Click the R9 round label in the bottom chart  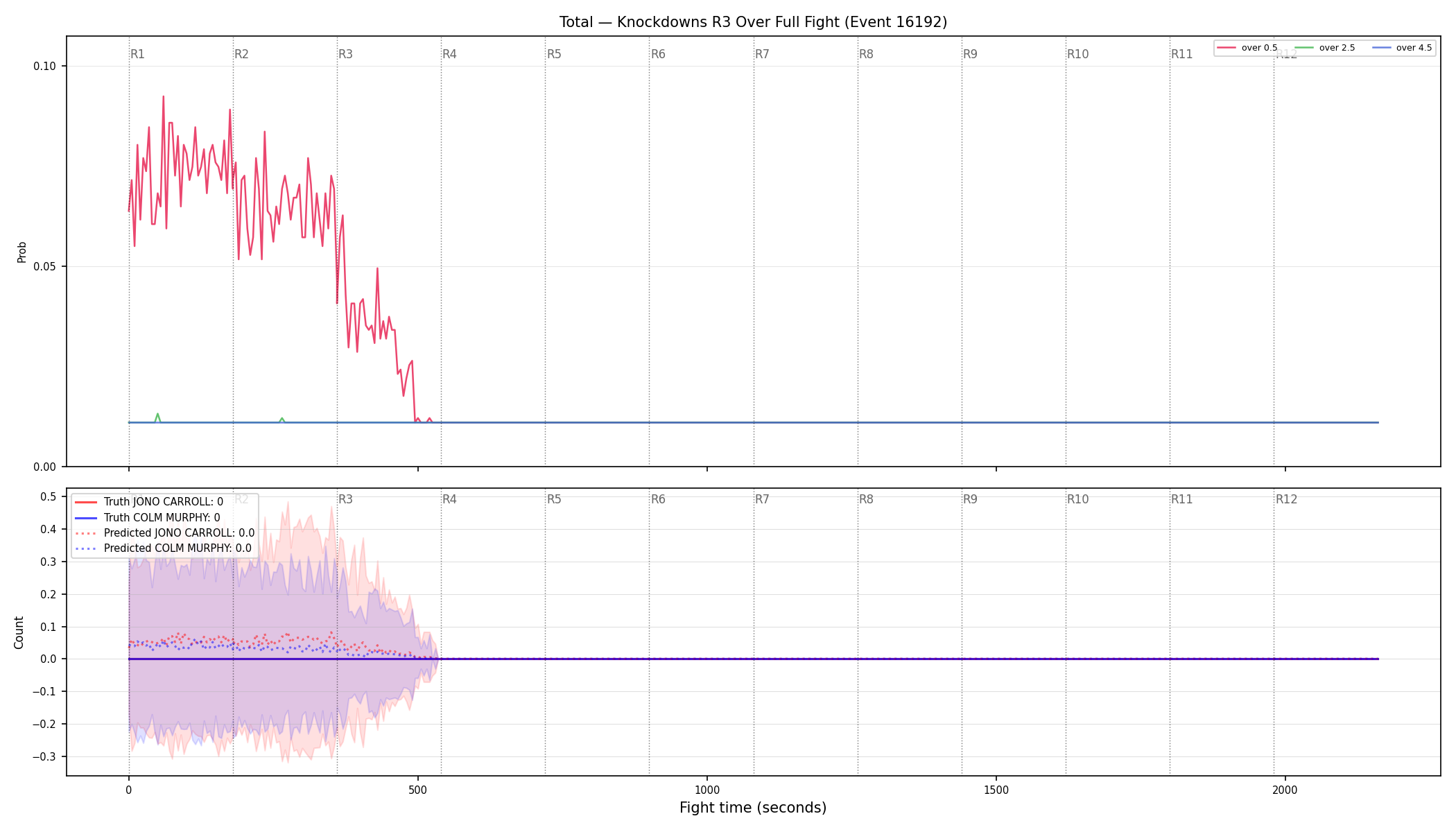[970, 499]
